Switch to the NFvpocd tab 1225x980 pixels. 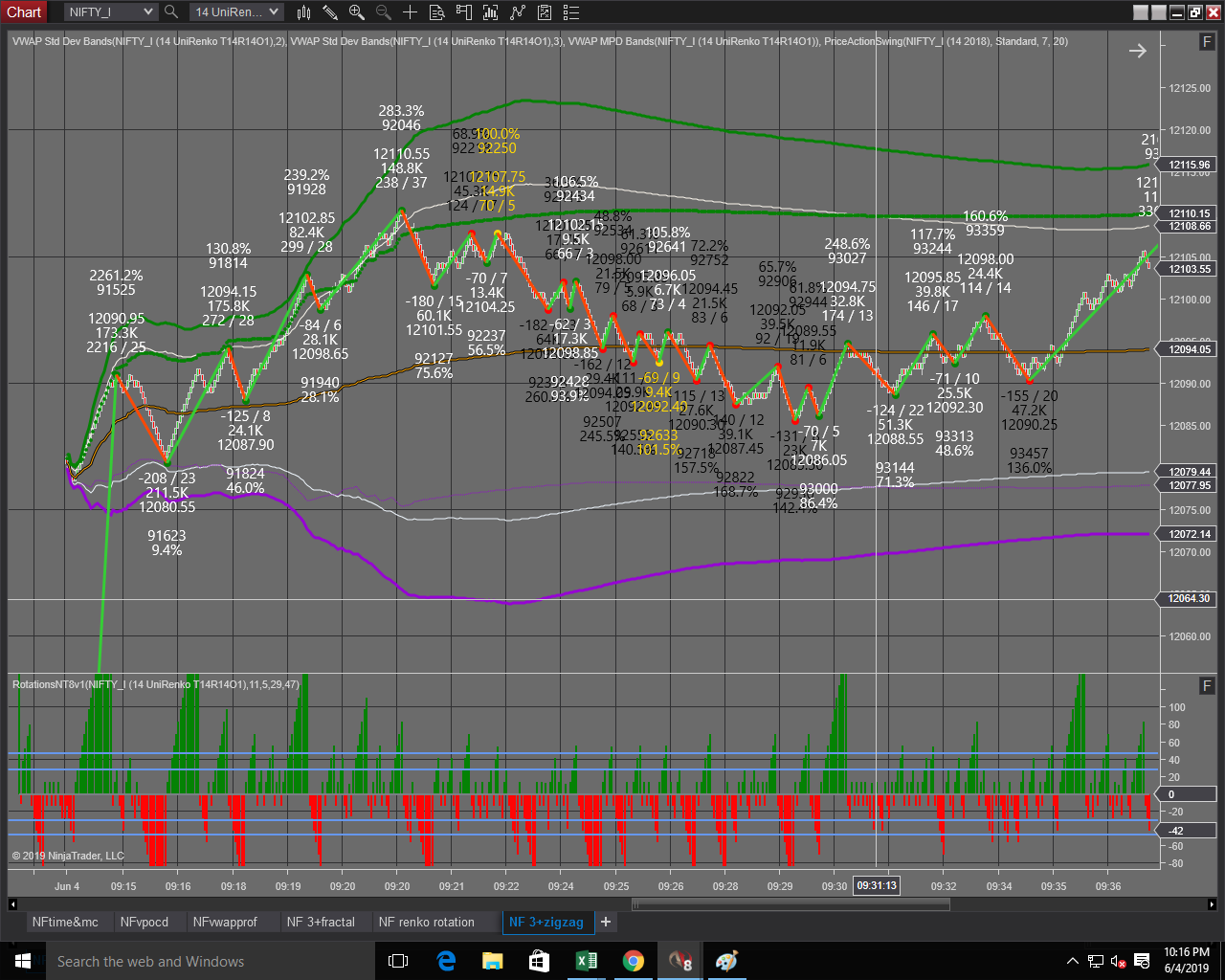pyautogui.click(x=145, y=923)
